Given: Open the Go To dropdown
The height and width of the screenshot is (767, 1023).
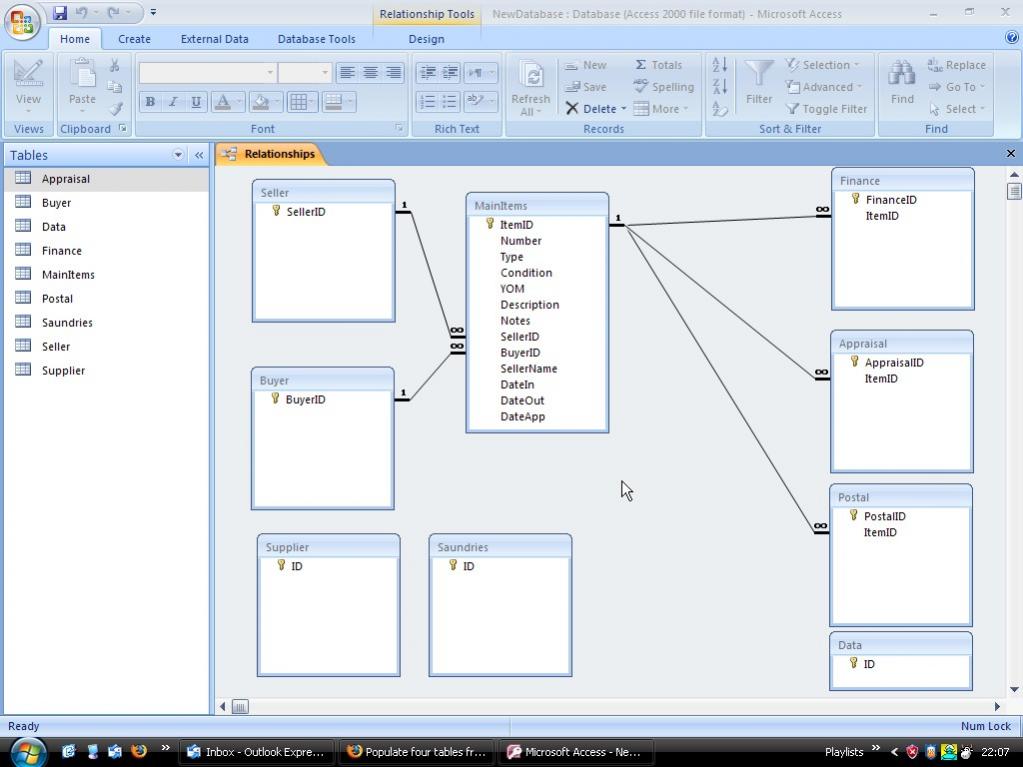Looking at the screenshot, I should click(956, 87).
